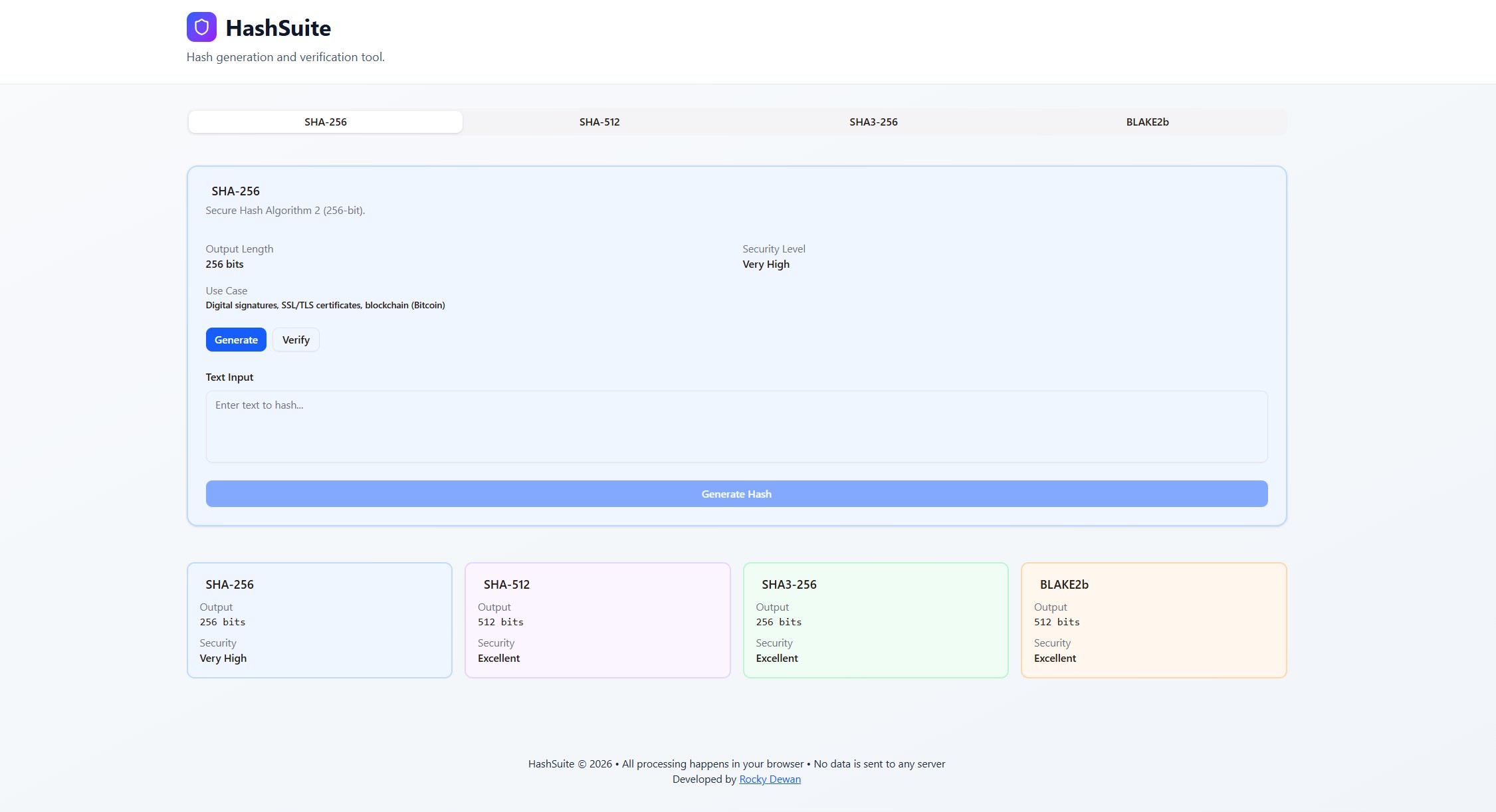This screenshot has height=812, width=1496.
Task: Select the SHA-256 summary card
Action: point(320,619)
